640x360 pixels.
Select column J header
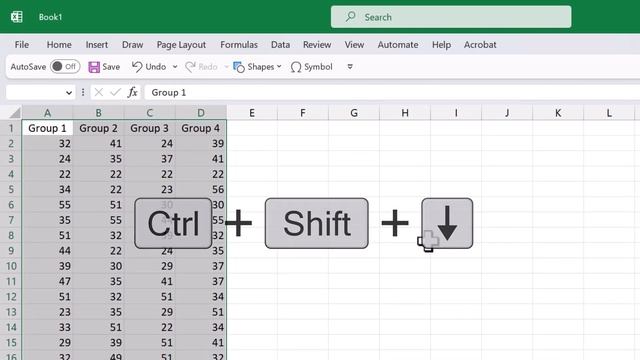coord(507,113)
